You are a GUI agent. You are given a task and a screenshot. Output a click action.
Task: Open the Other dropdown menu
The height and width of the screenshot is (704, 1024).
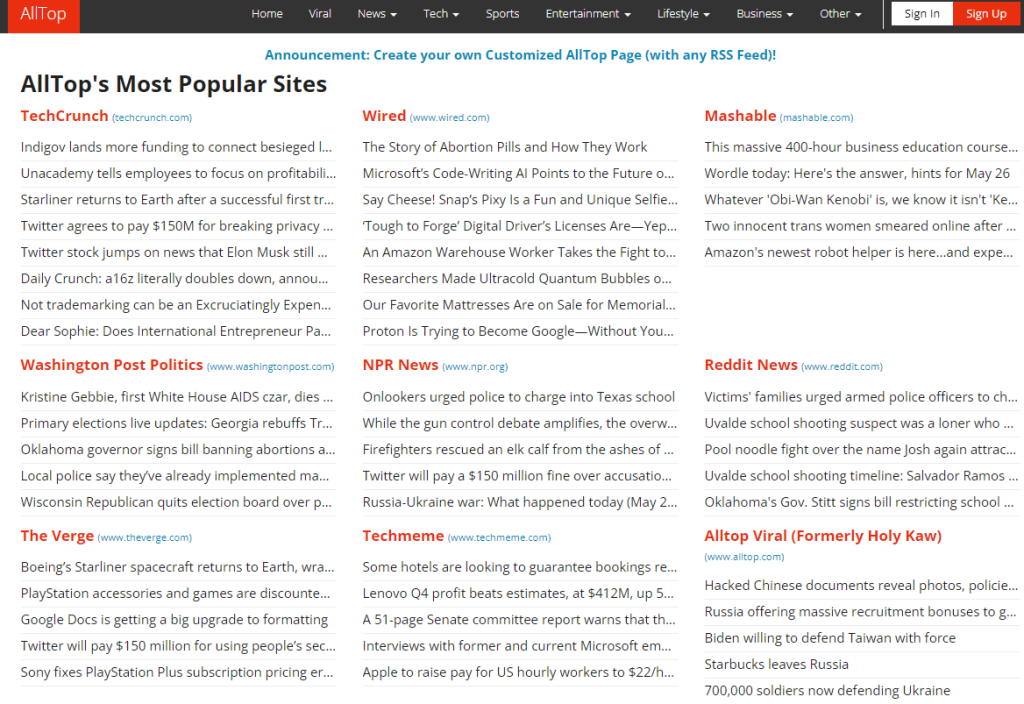click(x=840, y=14)
